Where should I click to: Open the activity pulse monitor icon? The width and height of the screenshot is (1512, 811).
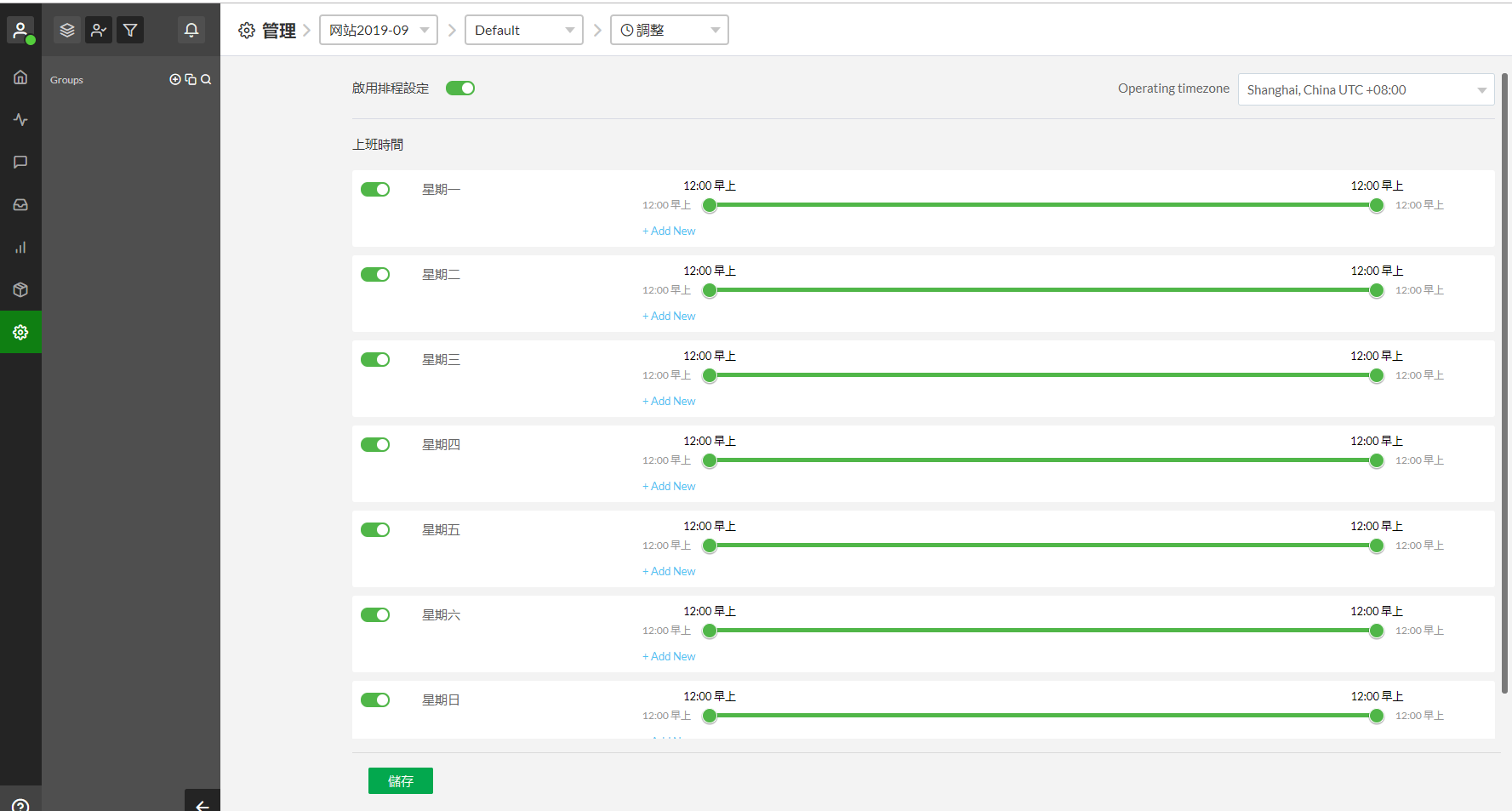20,120
